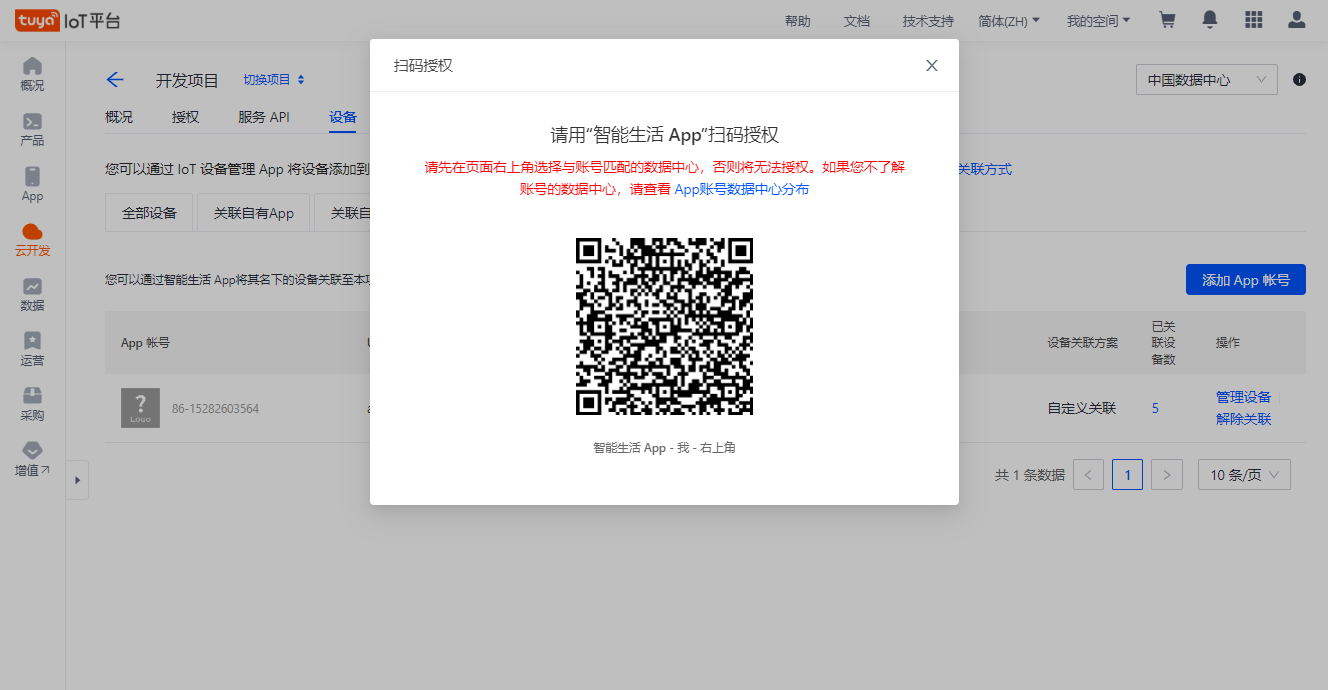This screenshot has height=690, width=1328.
Task: Go to the previous page arrow
Action: click(x=1088, y=475)
